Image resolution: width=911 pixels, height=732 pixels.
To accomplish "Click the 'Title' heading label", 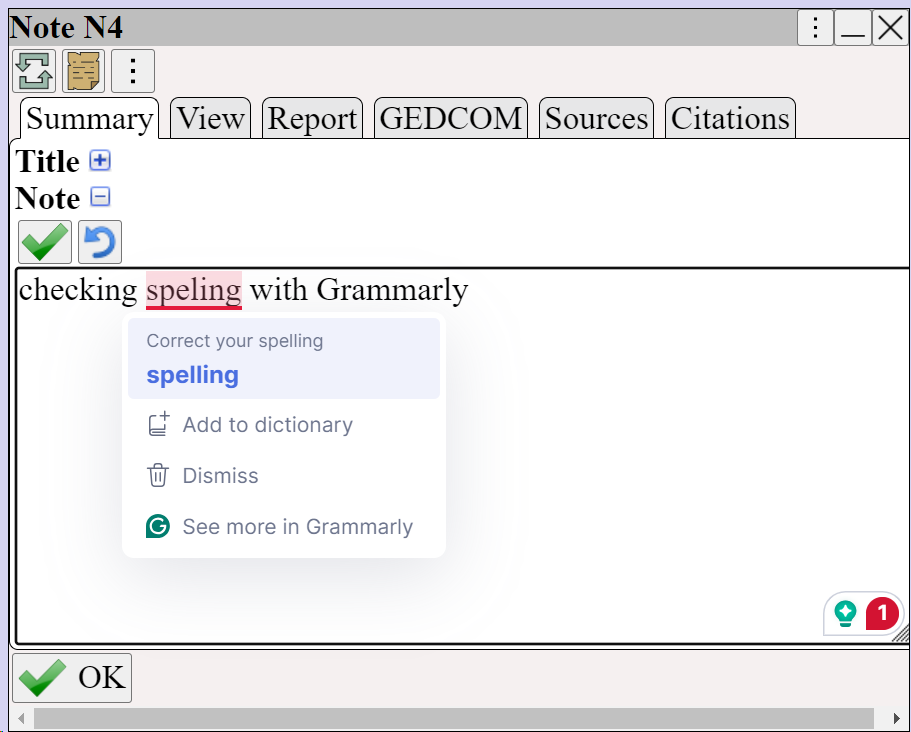I will point(47,161).
